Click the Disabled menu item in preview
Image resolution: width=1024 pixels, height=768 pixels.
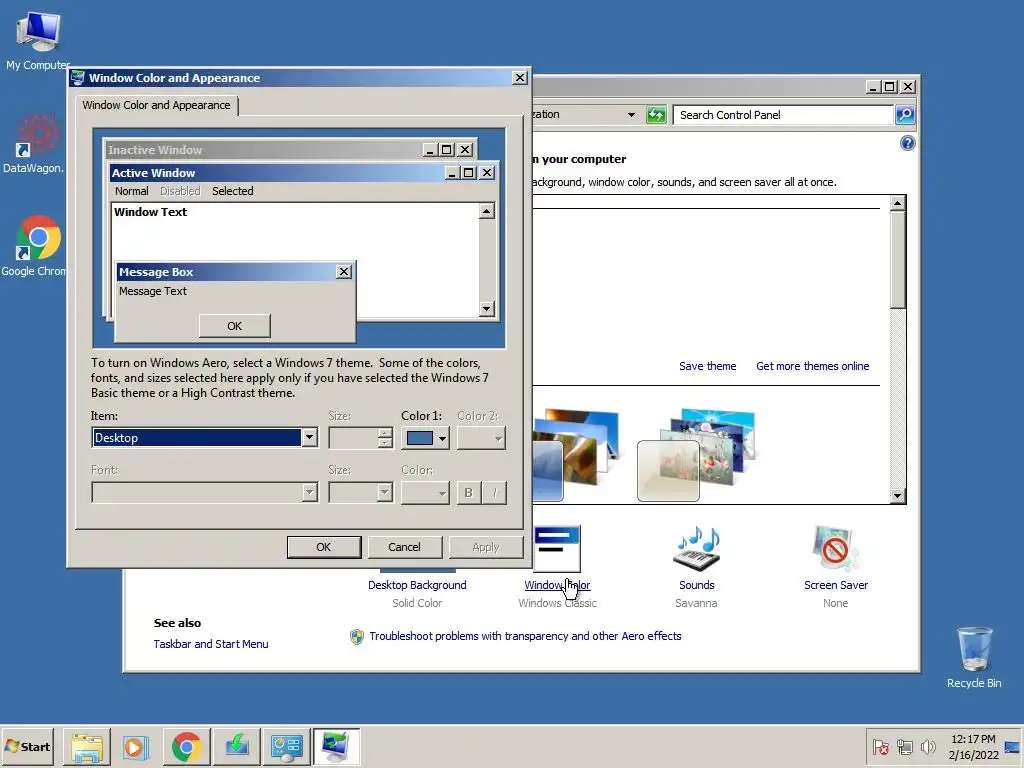coord(180,191)
